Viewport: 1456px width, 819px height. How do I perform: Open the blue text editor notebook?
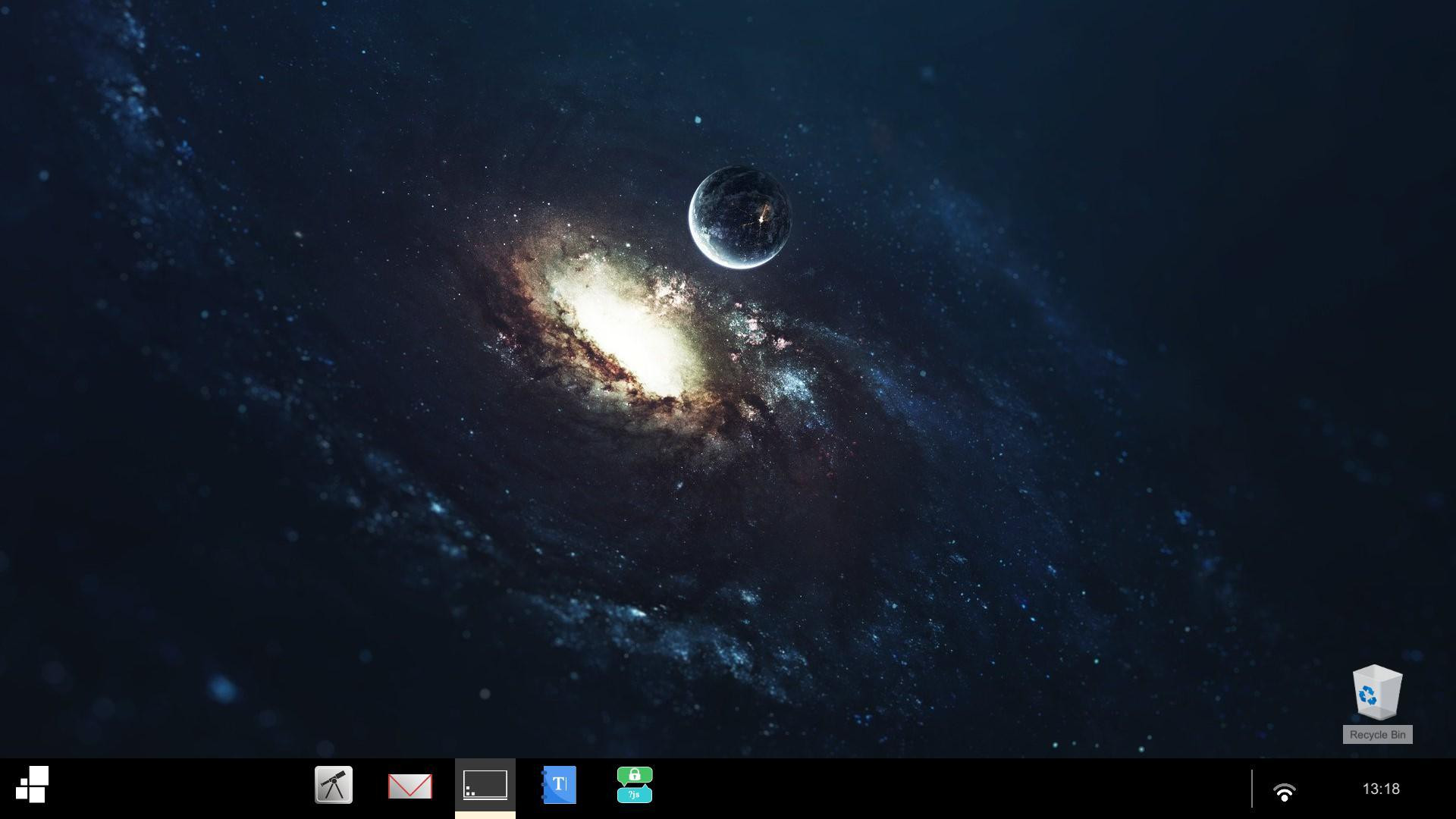559,785
